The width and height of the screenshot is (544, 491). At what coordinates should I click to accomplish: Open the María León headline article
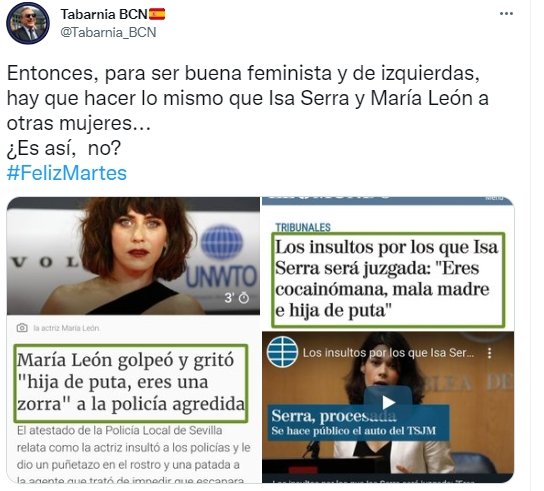tap(131, 383)
